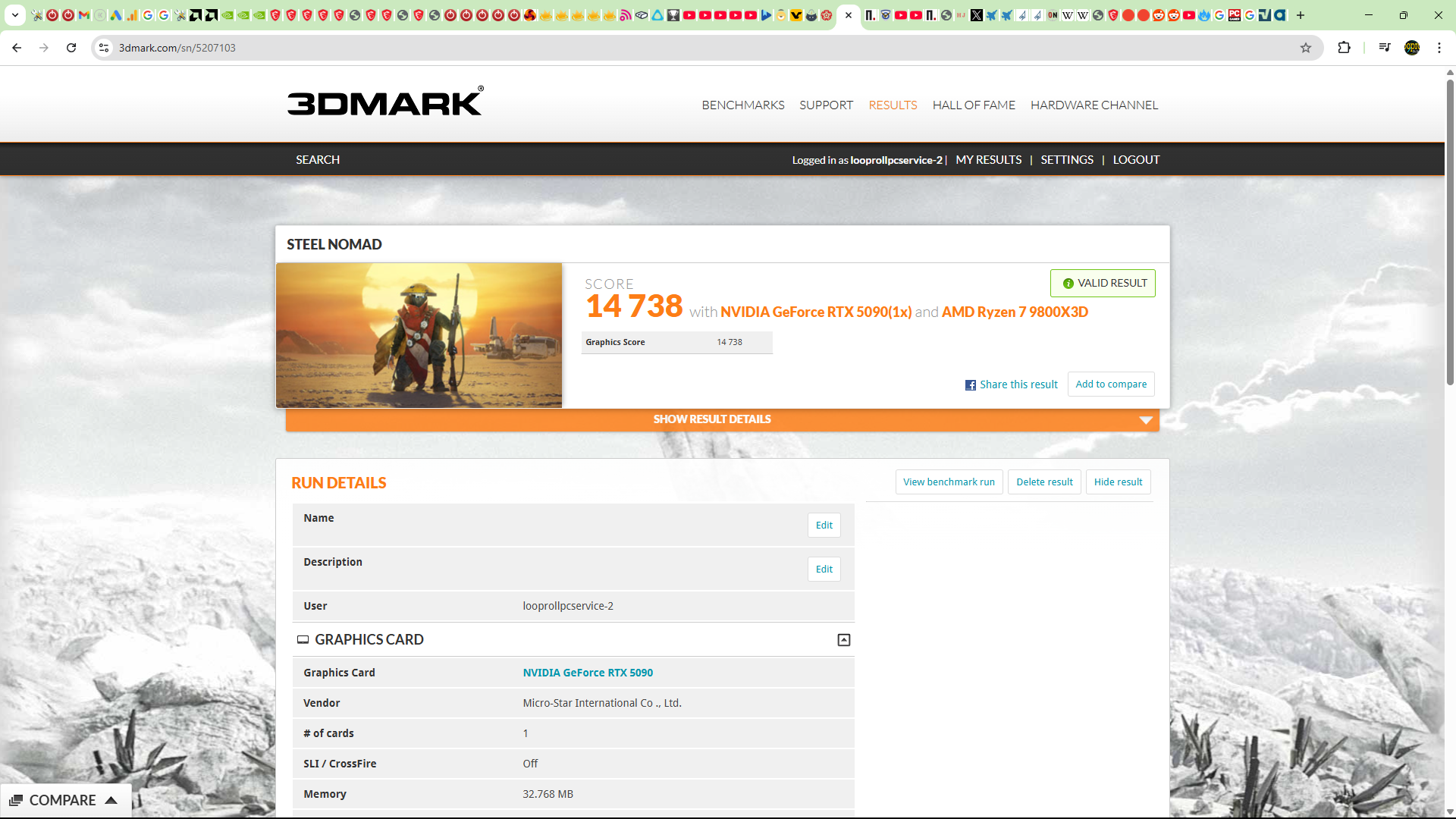This screenshot has height=819, width=1456.
Task: Open the NVIDIA GeForce RTX 5090(1x) score link
Action: click(x=815, y=312)
